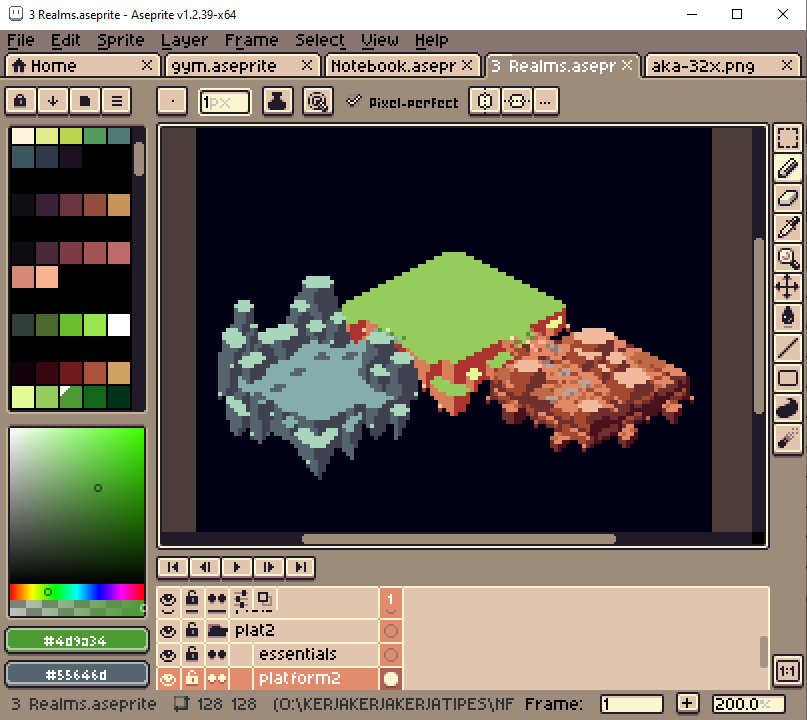The image size is (807, 720).
Task: Click the 1:1 preview button
Action: [x=787, y=671]
